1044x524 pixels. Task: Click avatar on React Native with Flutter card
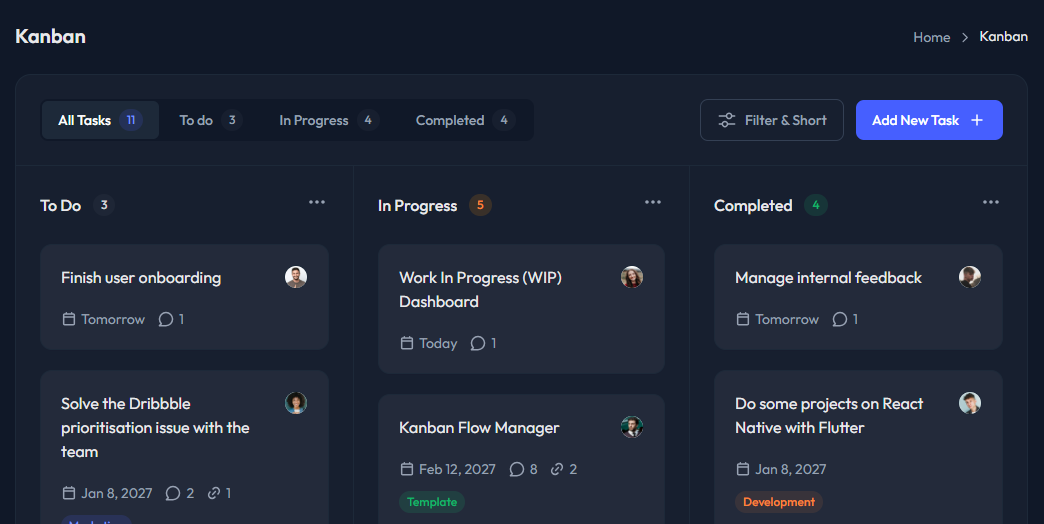(x=970, y=403)
